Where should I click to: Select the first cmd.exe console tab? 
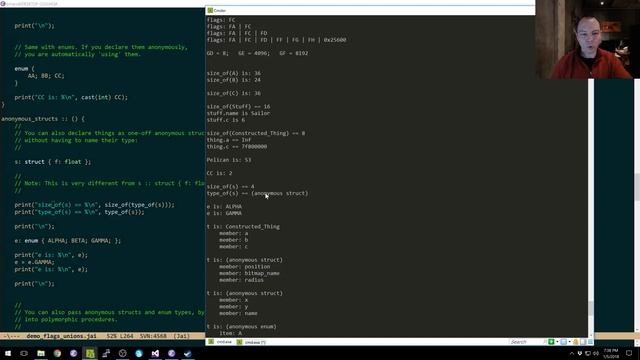(220, 342)
